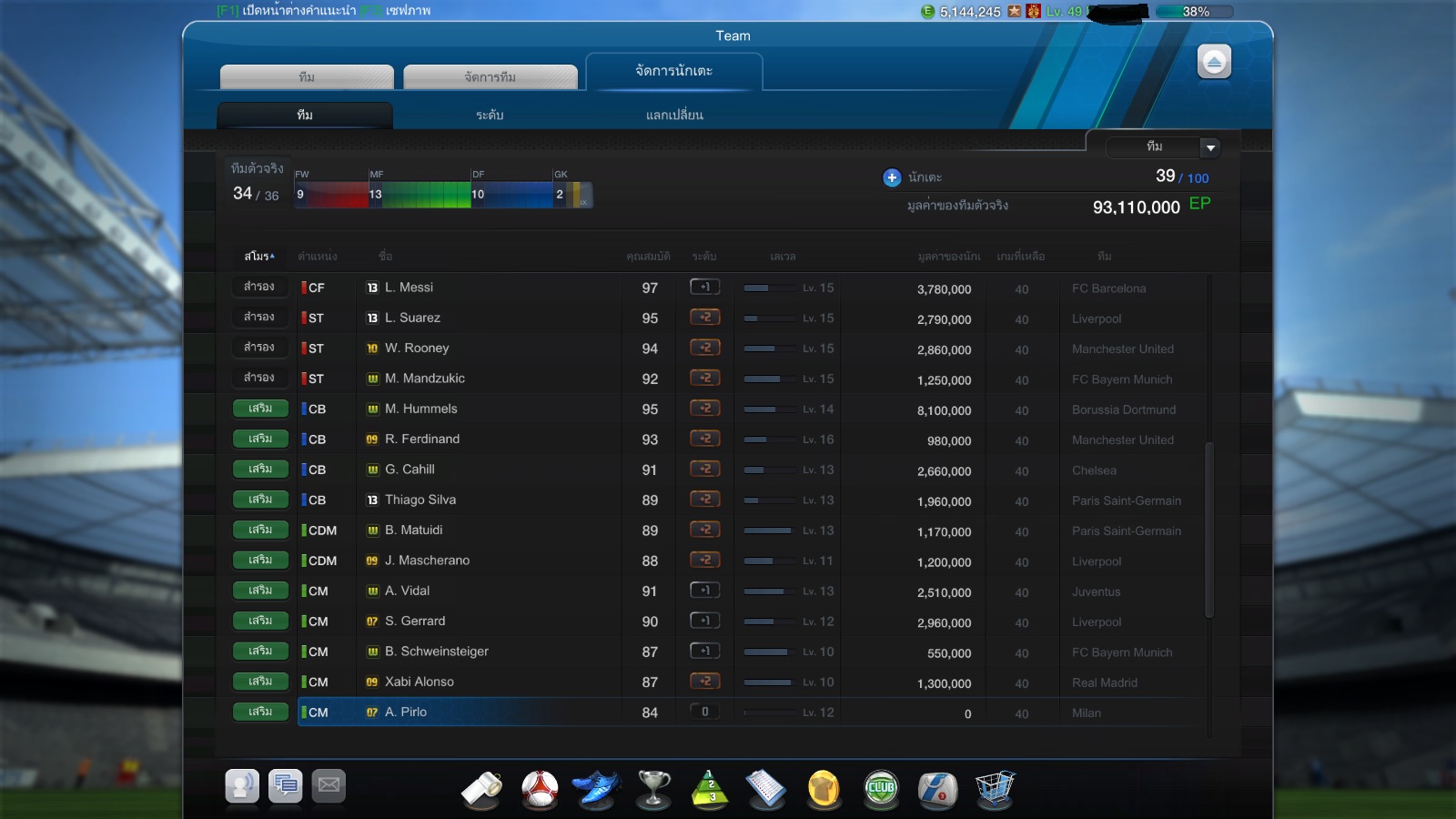Viewport: 1456px width, 819px height.
Task: Click the 38% experience progress bar
Action: point(1194,12)
